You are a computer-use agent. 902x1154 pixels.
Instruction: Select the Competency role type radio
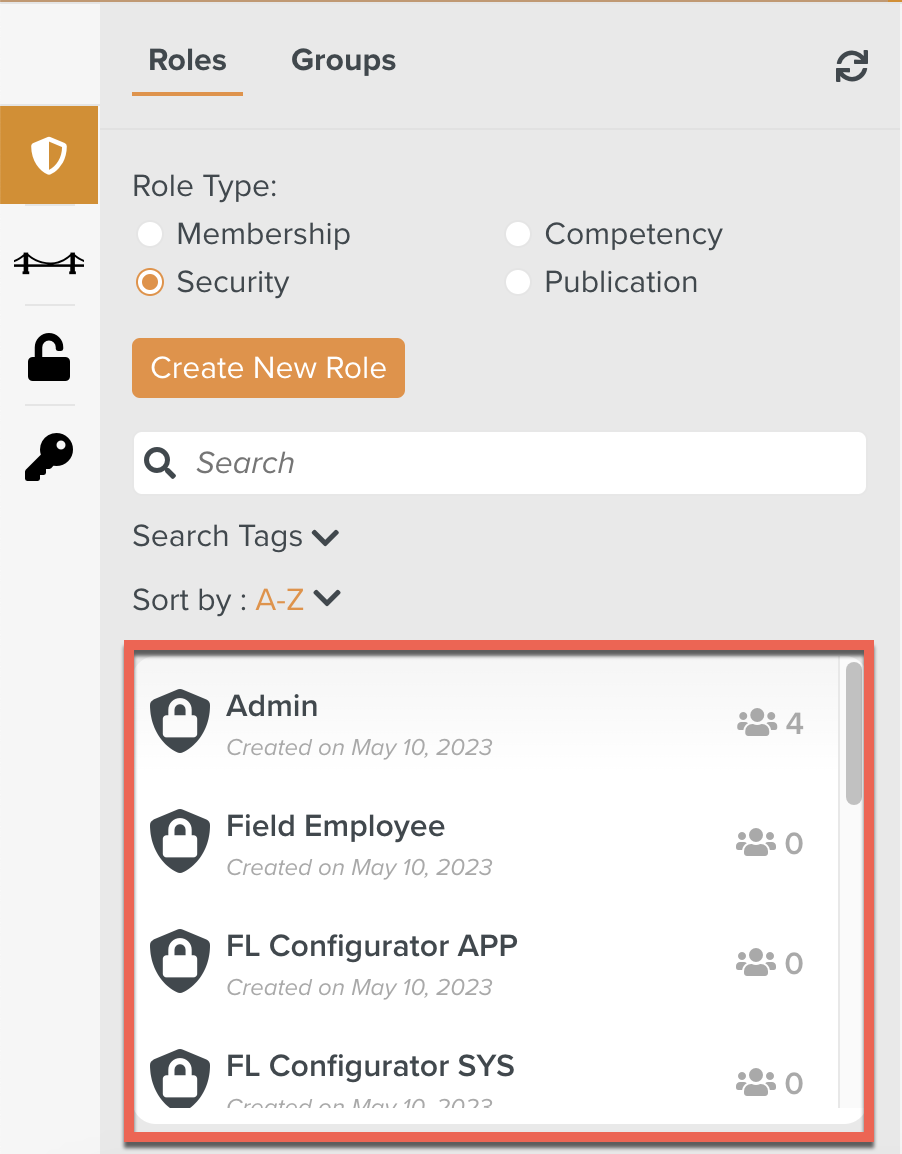coord(517,235)
